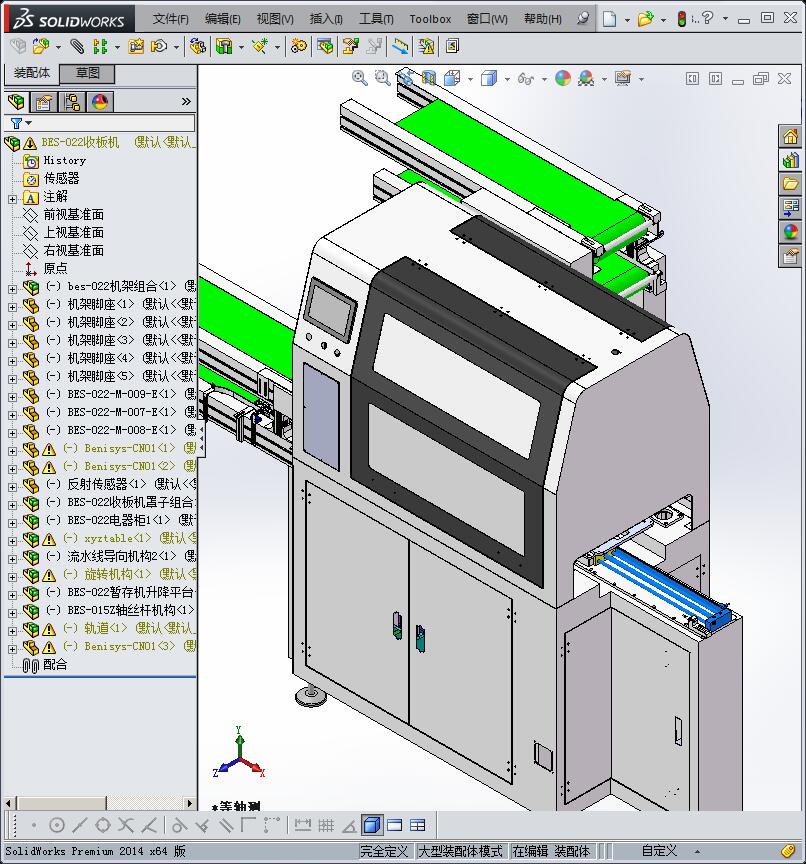The image size is (806, 864).
Task: Click the Zoom to Area icon
Action: point(382,78)
